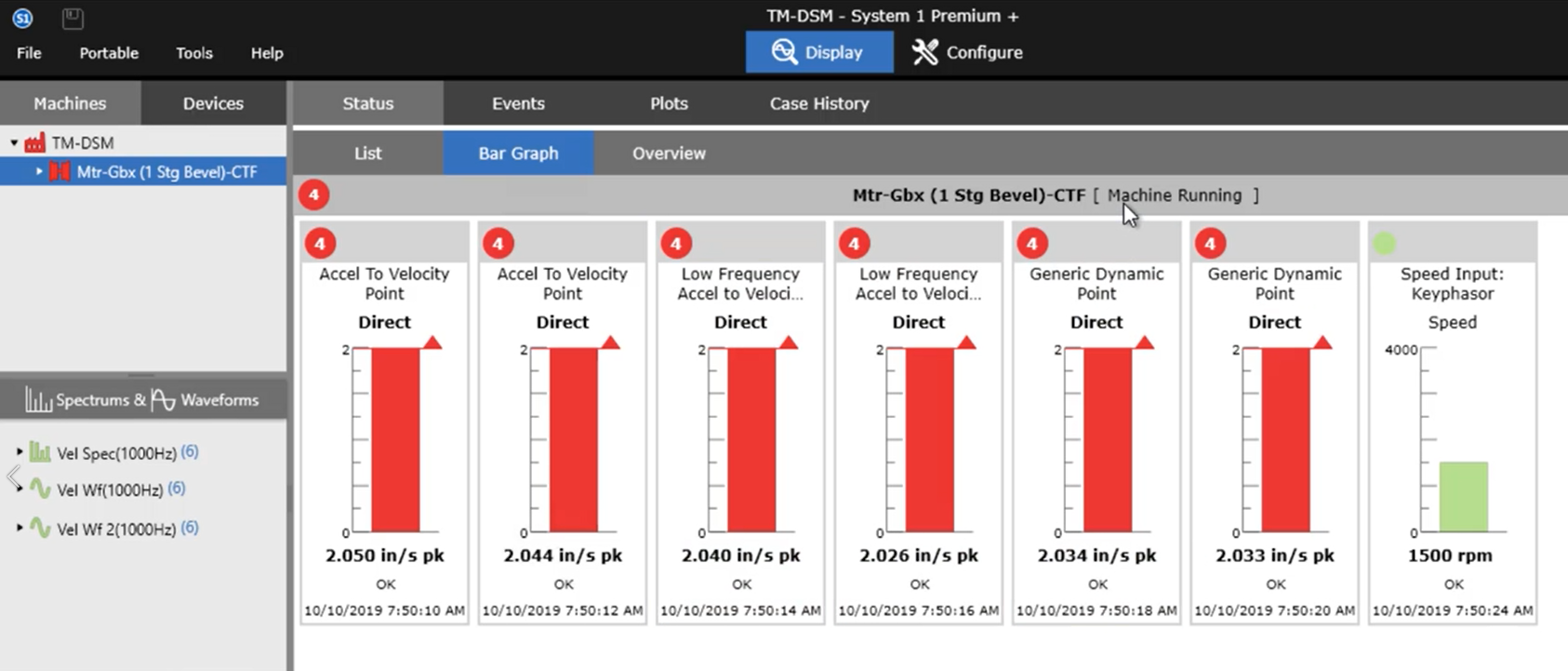Click setpoint triangle on 2.033 in/s bar
Image resolution: width=1568 pixels, height=671 pixels.
[x=1322, y=342]
